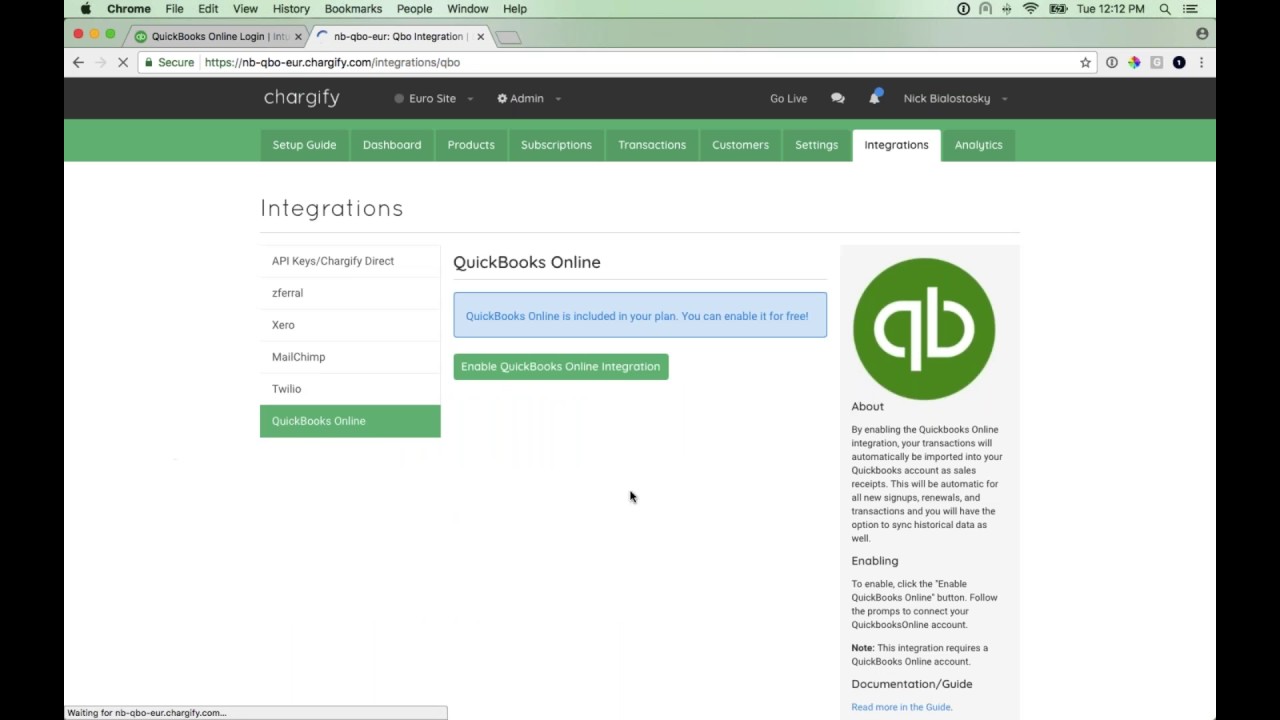Select Xero in the integrations sidebar
This screenshot has height=720, width=1280.
(x=283, y=325)
